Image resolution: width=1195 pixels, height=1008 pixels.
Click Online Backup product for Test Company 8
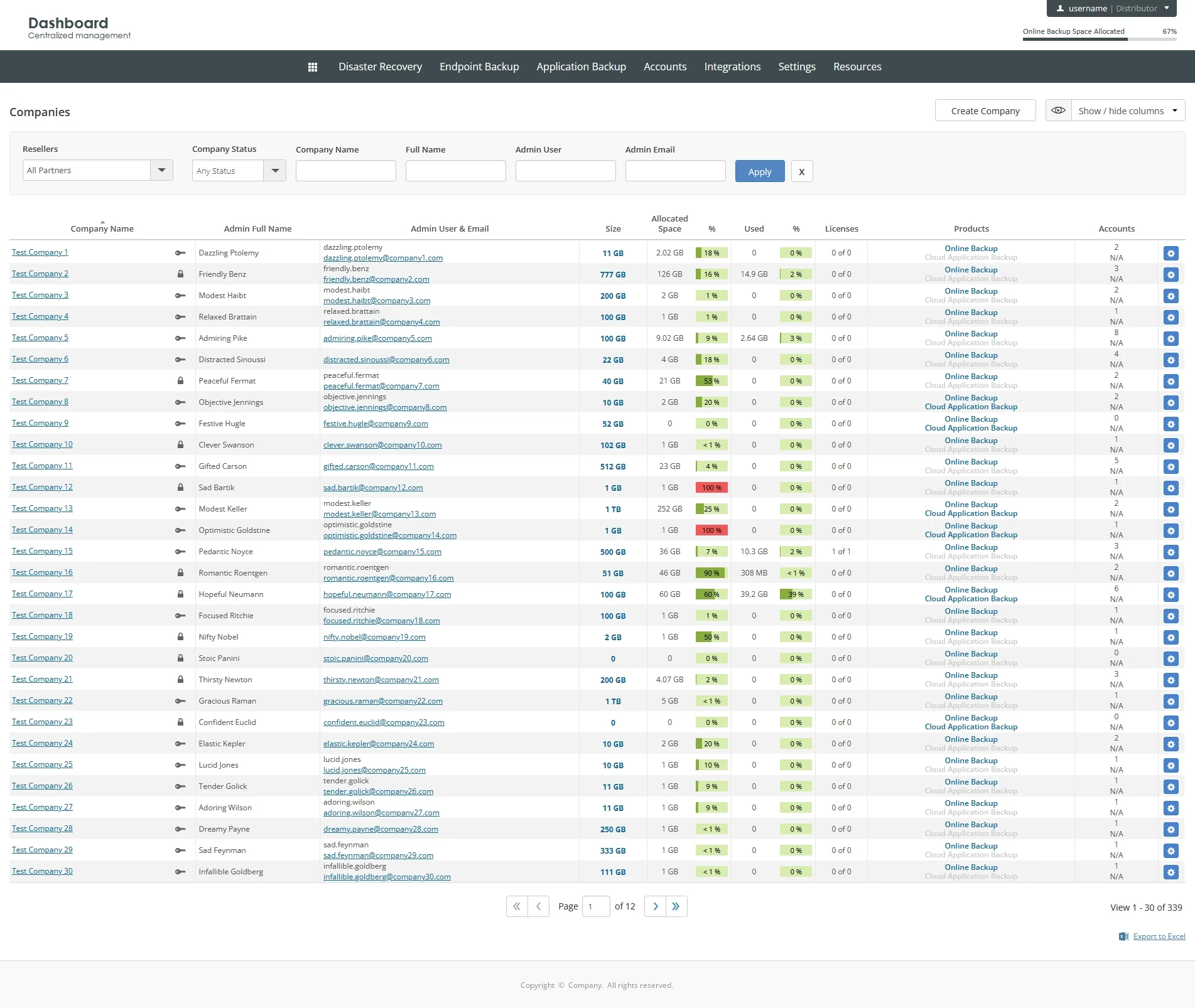[x=971, y=398]
